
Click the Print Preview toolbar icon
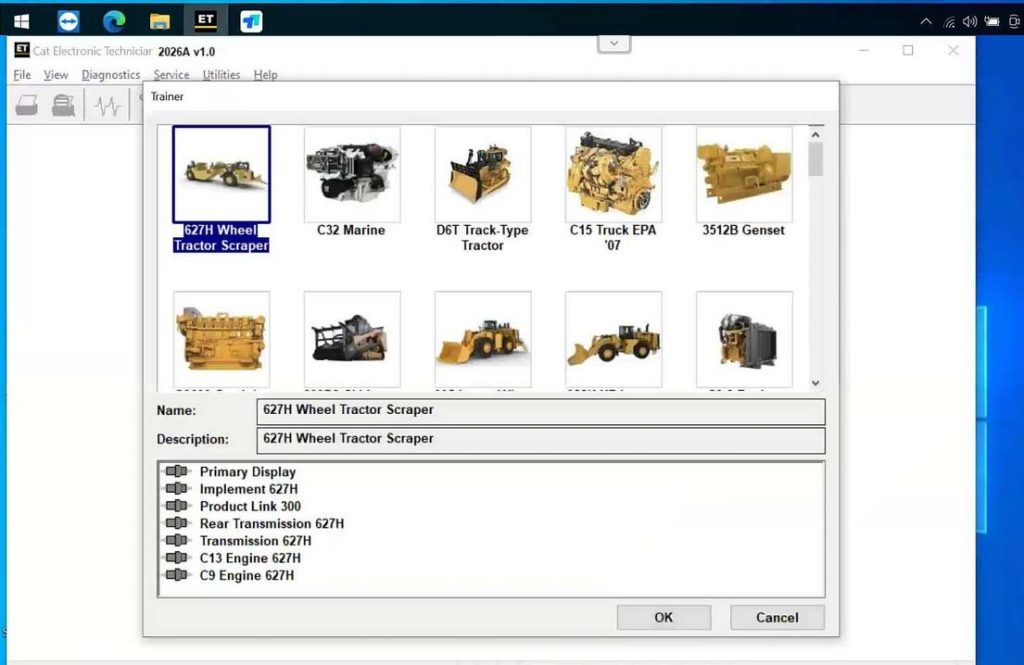tap(63, 105)
